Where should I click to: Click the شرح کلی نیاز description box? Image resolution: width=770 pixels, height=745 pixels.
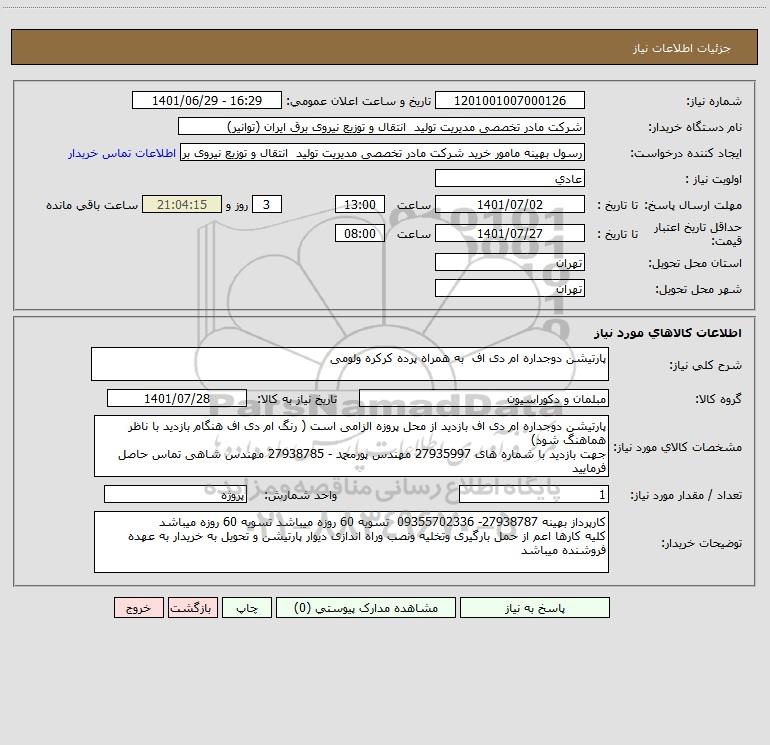point(350,364)
